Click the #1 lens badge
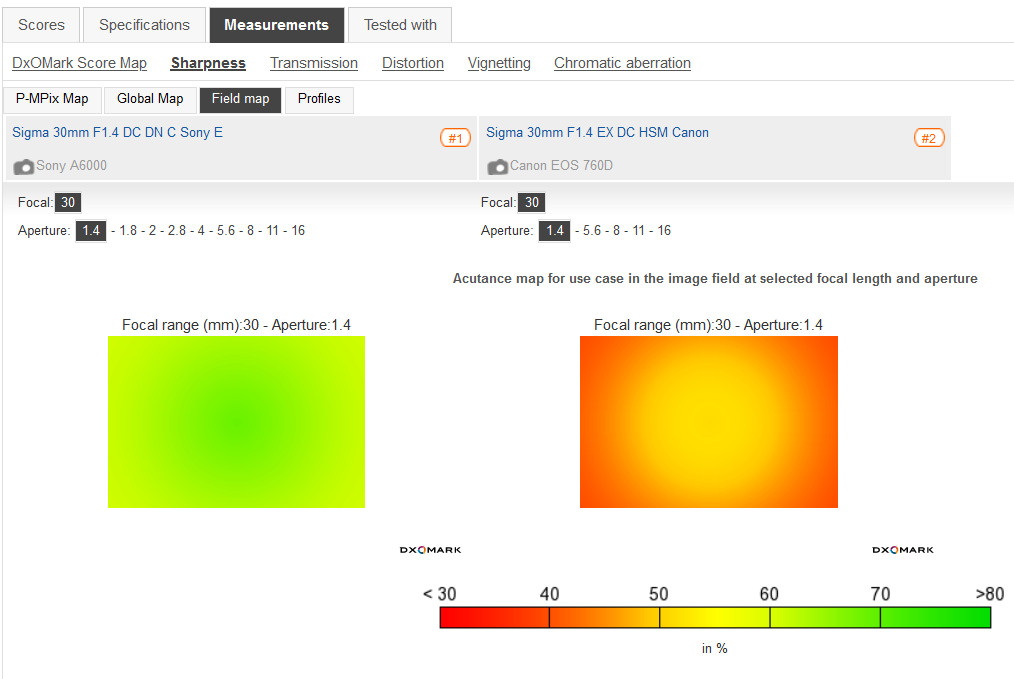The width and height of the screenshot is (1014, 679). (x=455, y=138)
